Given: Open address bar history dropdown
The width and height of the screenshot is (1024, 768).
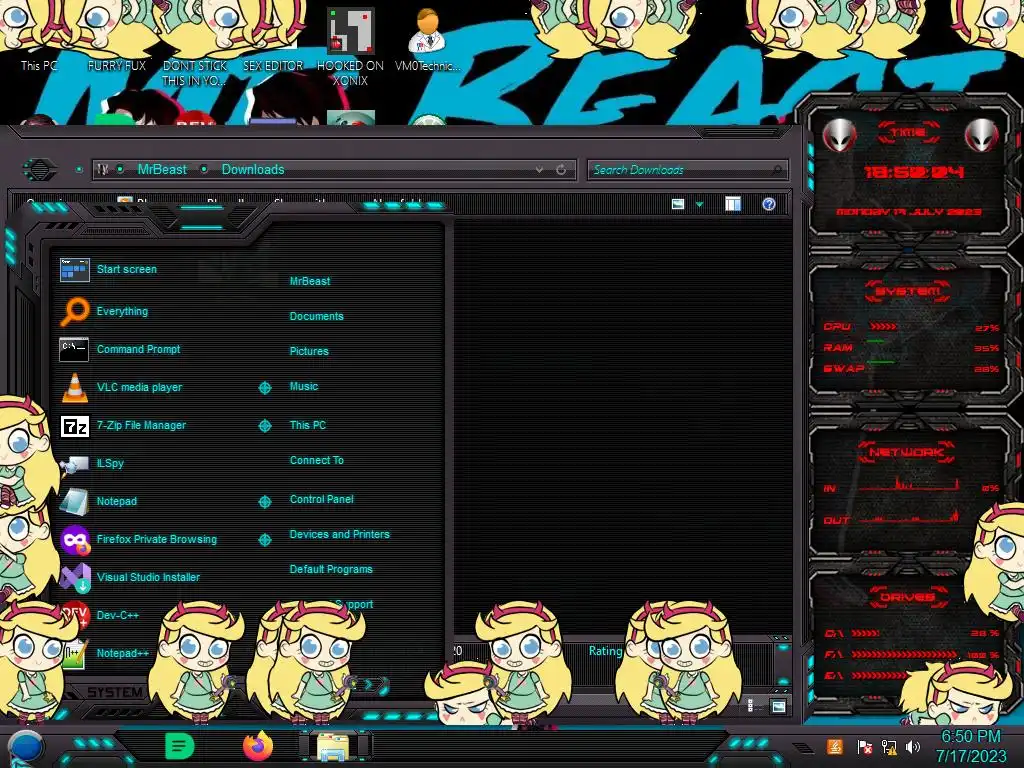Looking at the screenshot, I should click(539, 169).
